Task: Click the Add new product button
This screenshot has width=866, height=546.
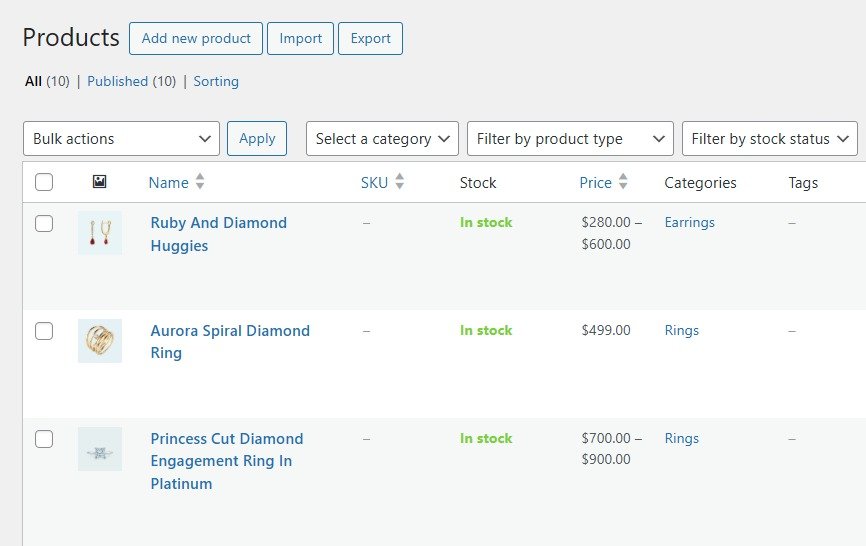Action: click(196, 38)
